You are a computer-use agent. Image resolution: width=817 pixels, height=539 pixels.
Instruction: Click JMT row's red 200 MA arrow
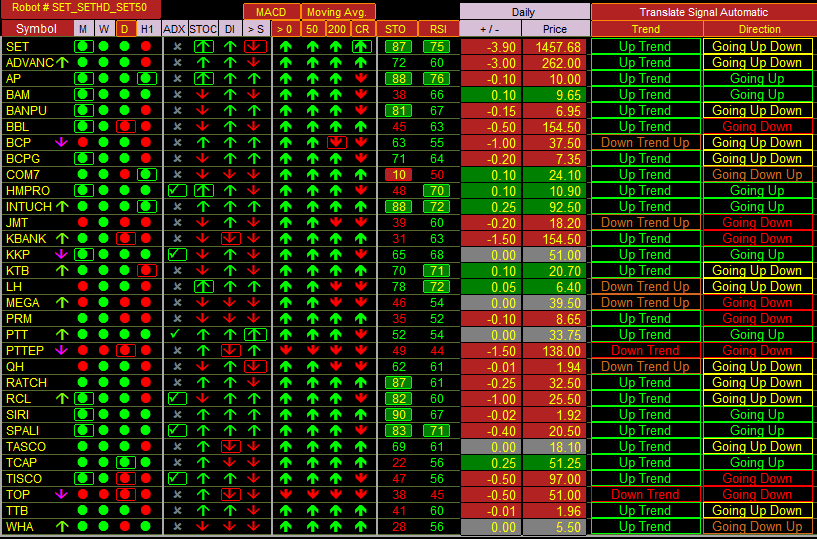pos(336,223)
